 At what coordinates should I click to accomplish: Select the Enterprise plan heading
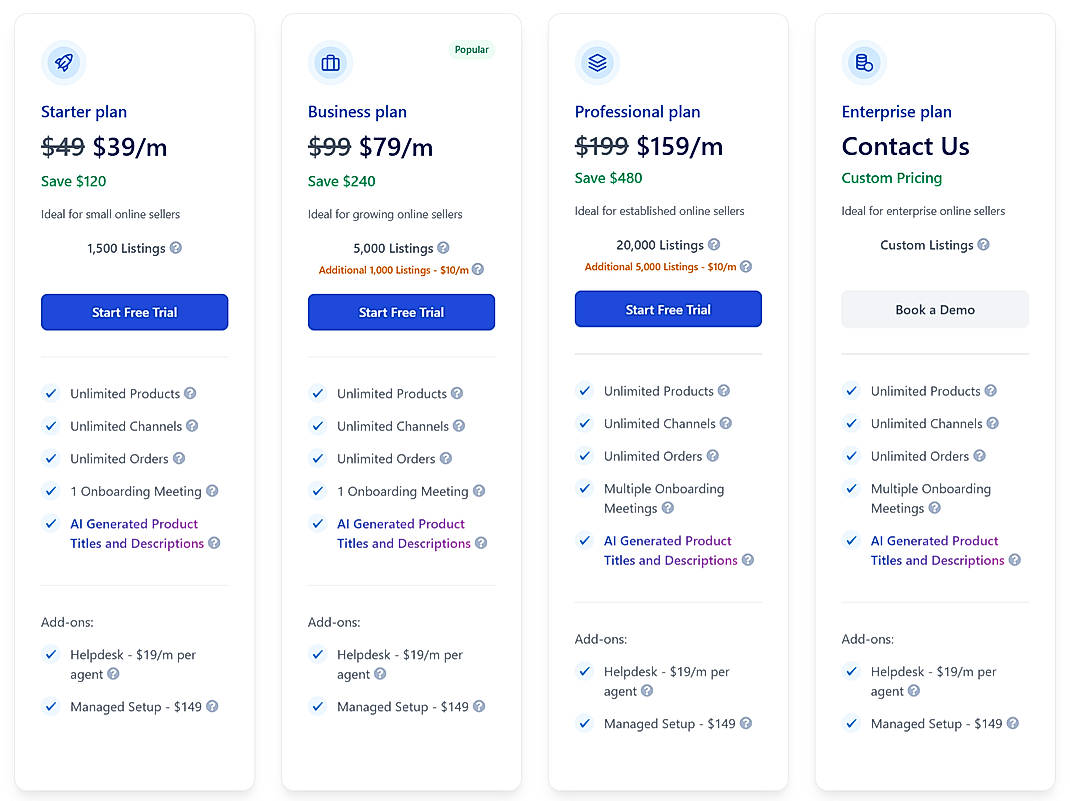[x=897, y=112]
